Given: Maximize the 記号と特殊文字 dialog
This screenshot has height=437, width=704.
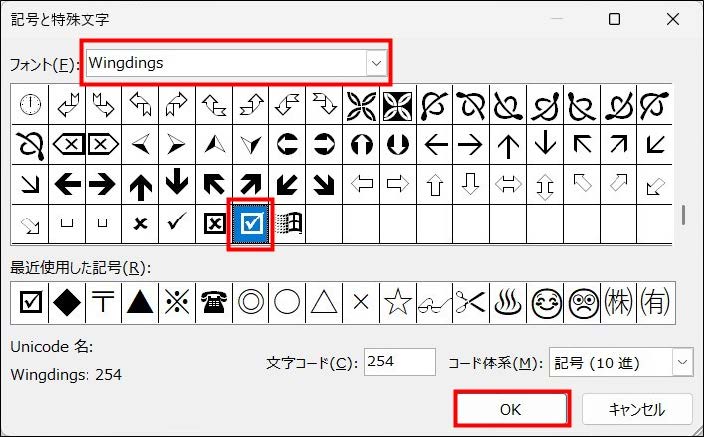Looking at the screenshot, I should (x=614, y=19).
